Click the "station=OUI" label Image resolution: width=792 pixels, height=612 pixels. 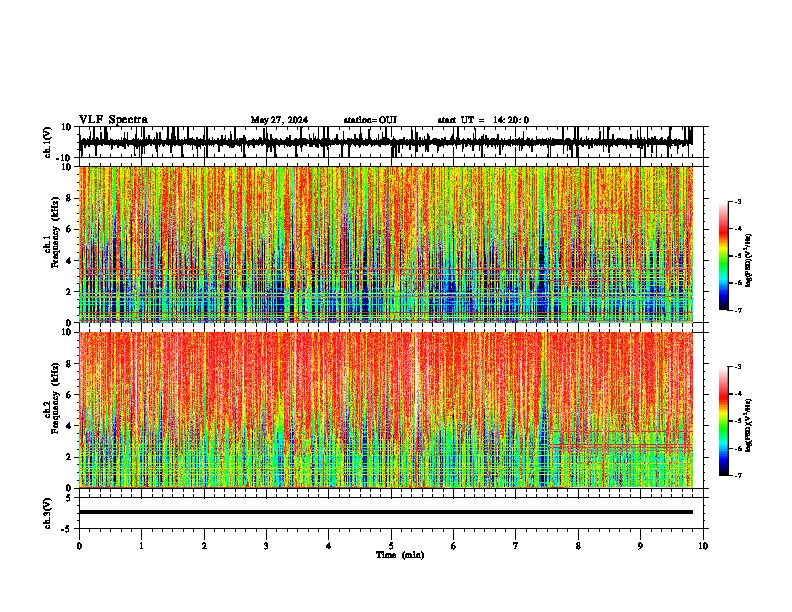click(x=370, y=120)
